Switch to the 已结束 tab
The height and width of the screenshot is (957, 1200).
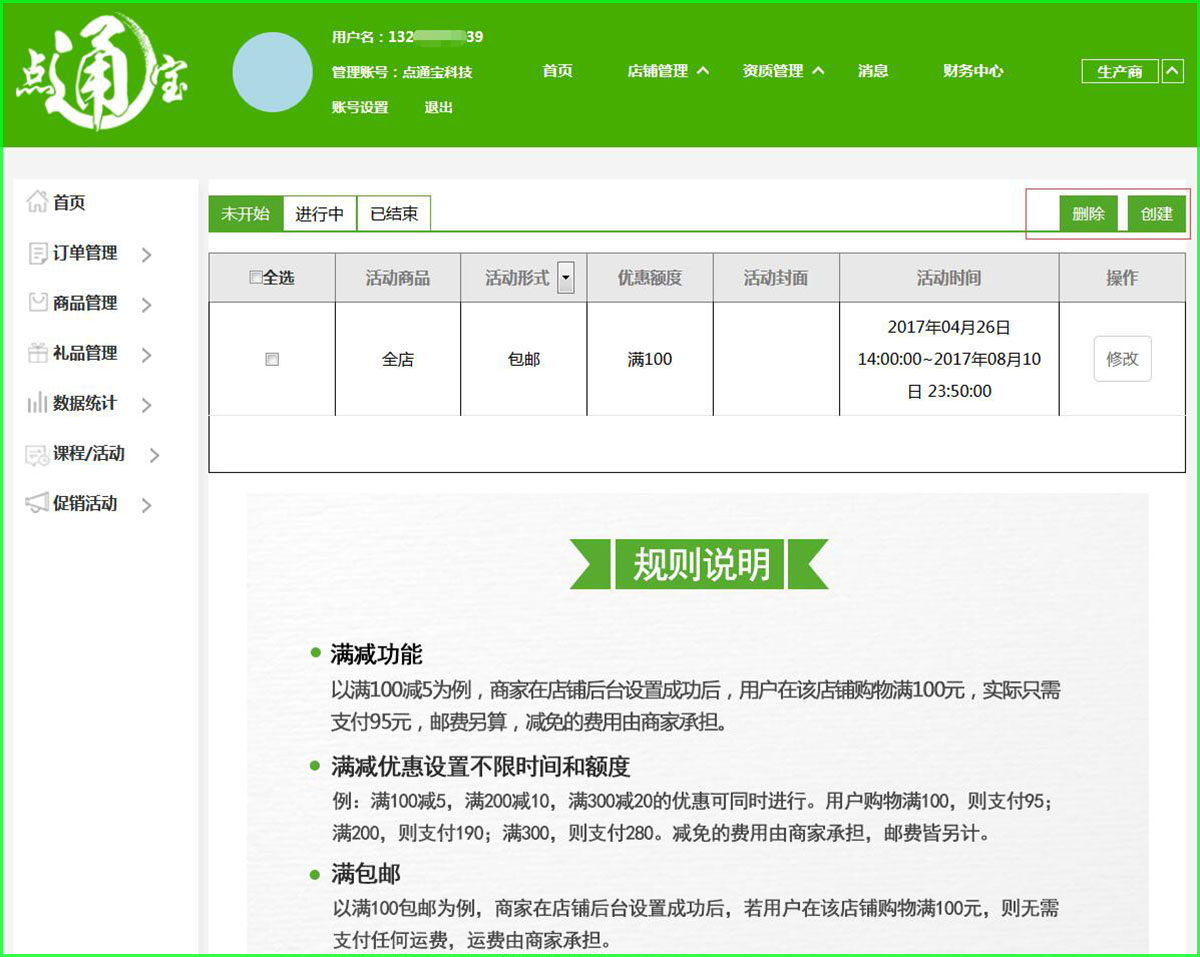pos(394,214)
